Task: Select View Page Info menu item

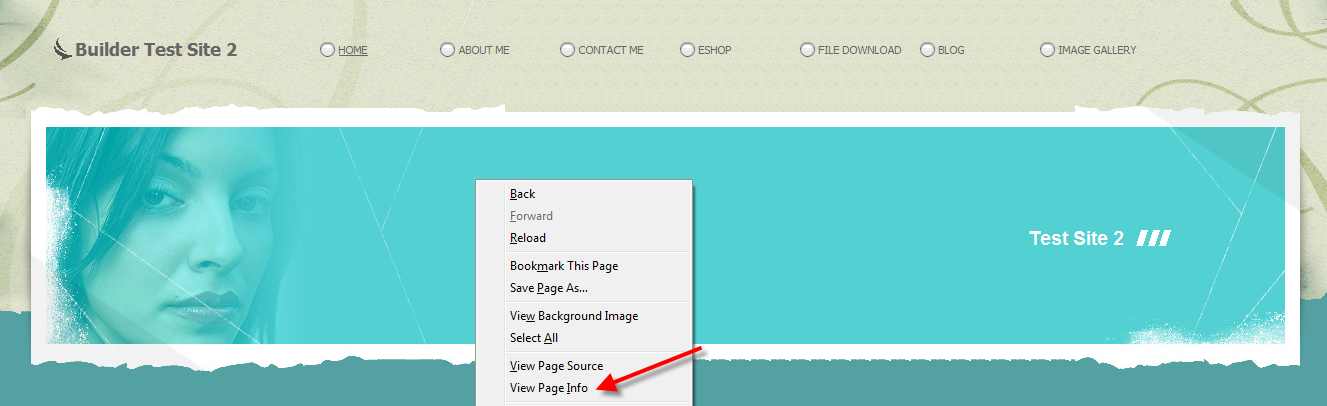Action: pyautogui.click(x=549, y=388)
